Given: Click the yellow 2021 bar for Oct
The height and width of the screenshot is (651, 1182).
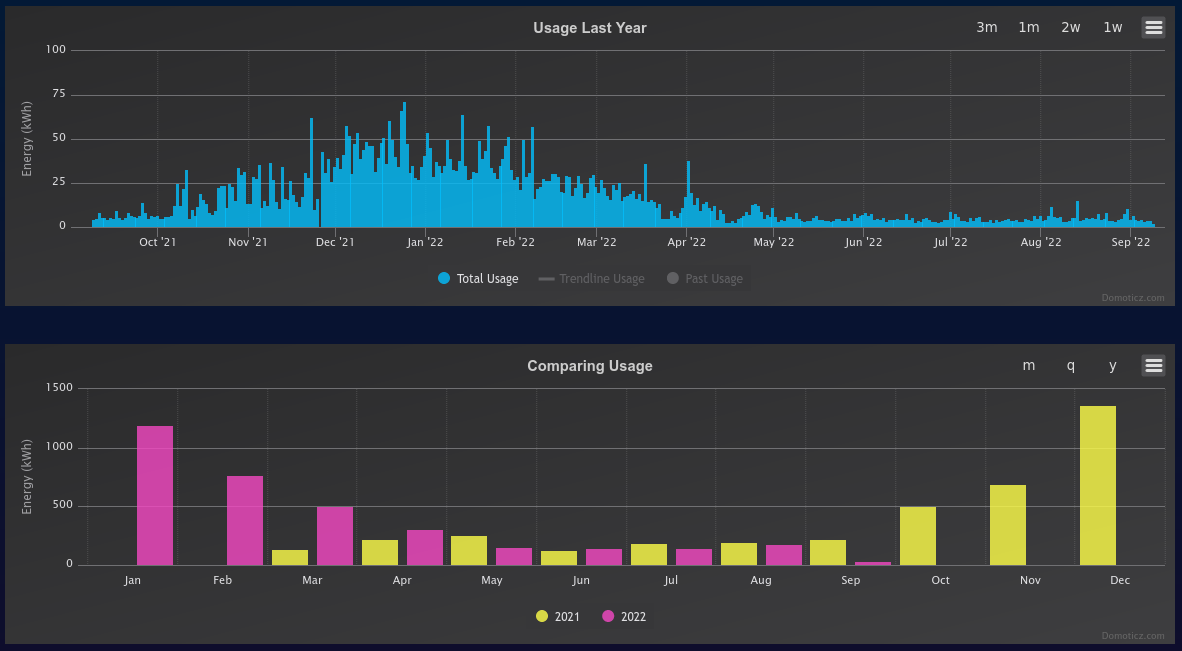Looking at the screenshot, I should 918,536.
